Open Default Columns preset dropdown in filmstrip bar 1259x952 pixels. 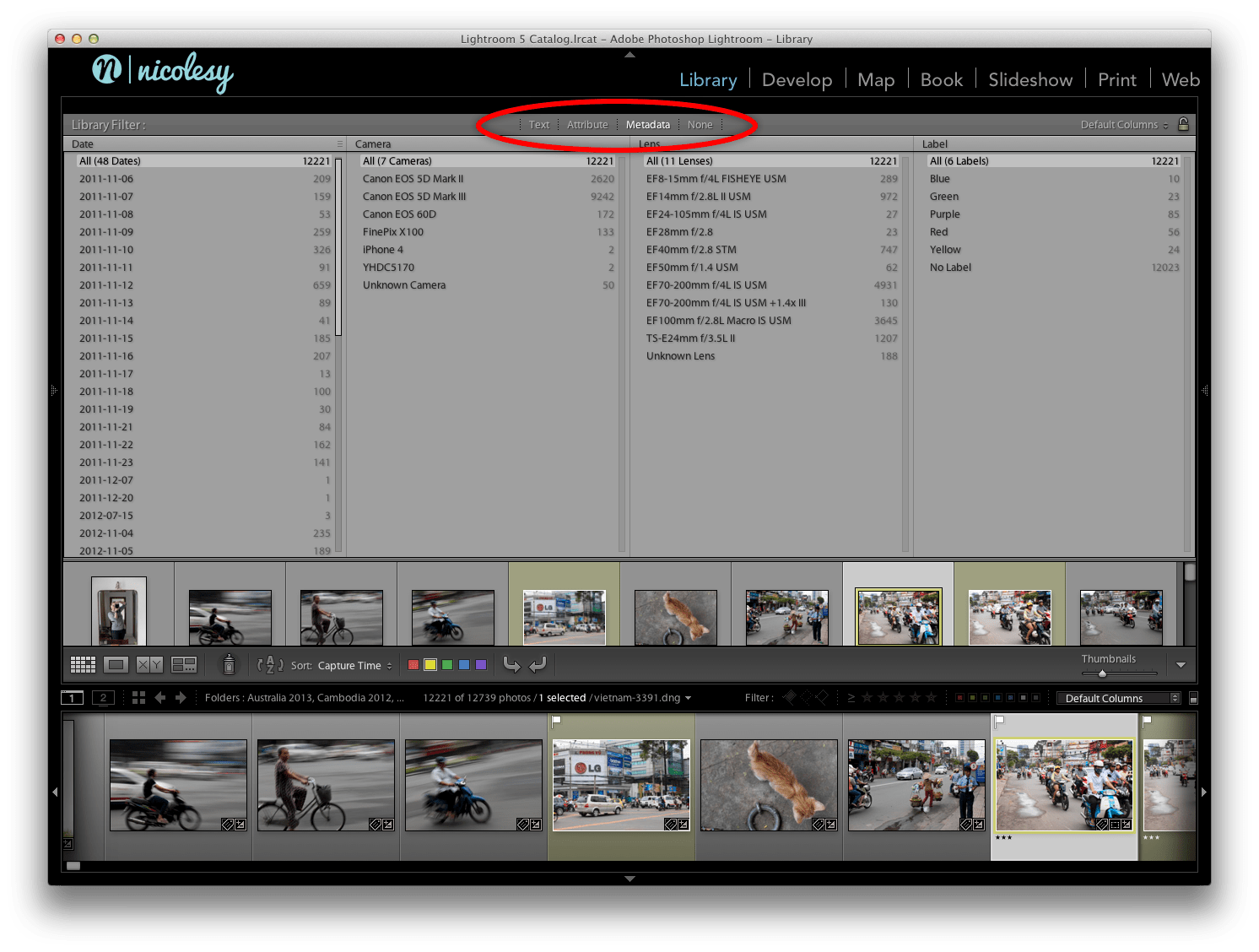[1118, 698]
